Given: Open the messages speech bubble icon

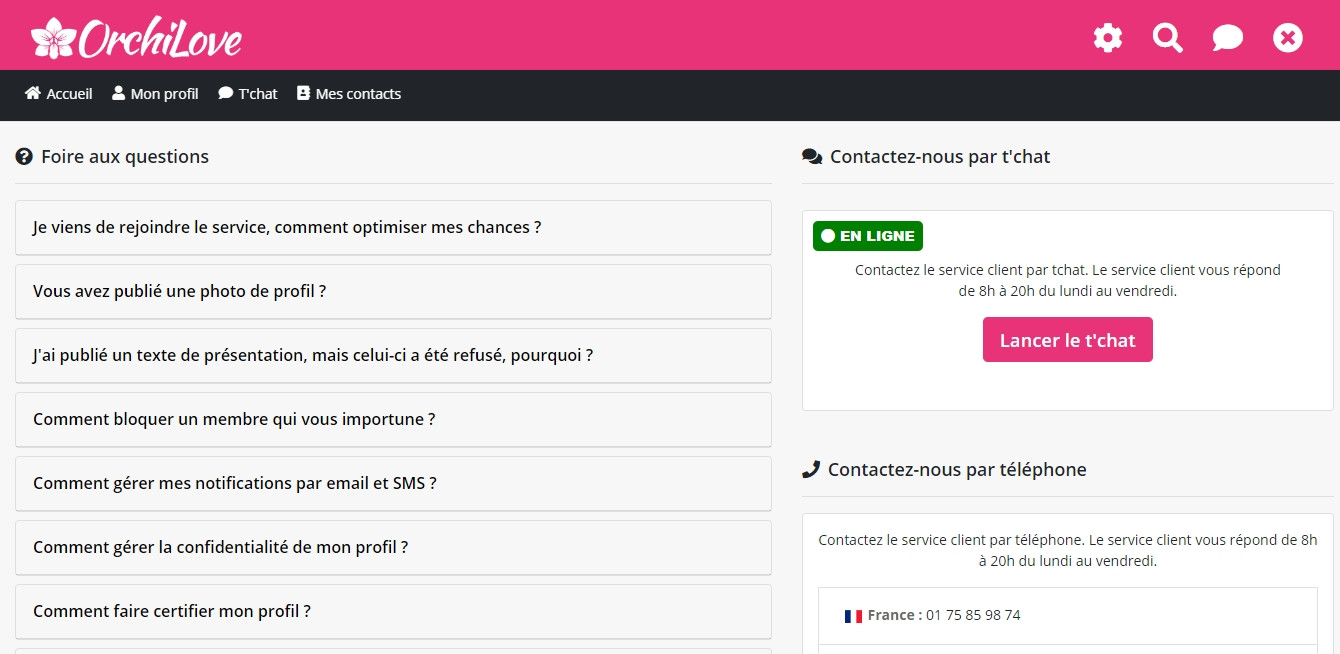Looking at the screenshot, I should click(1227, 38).
